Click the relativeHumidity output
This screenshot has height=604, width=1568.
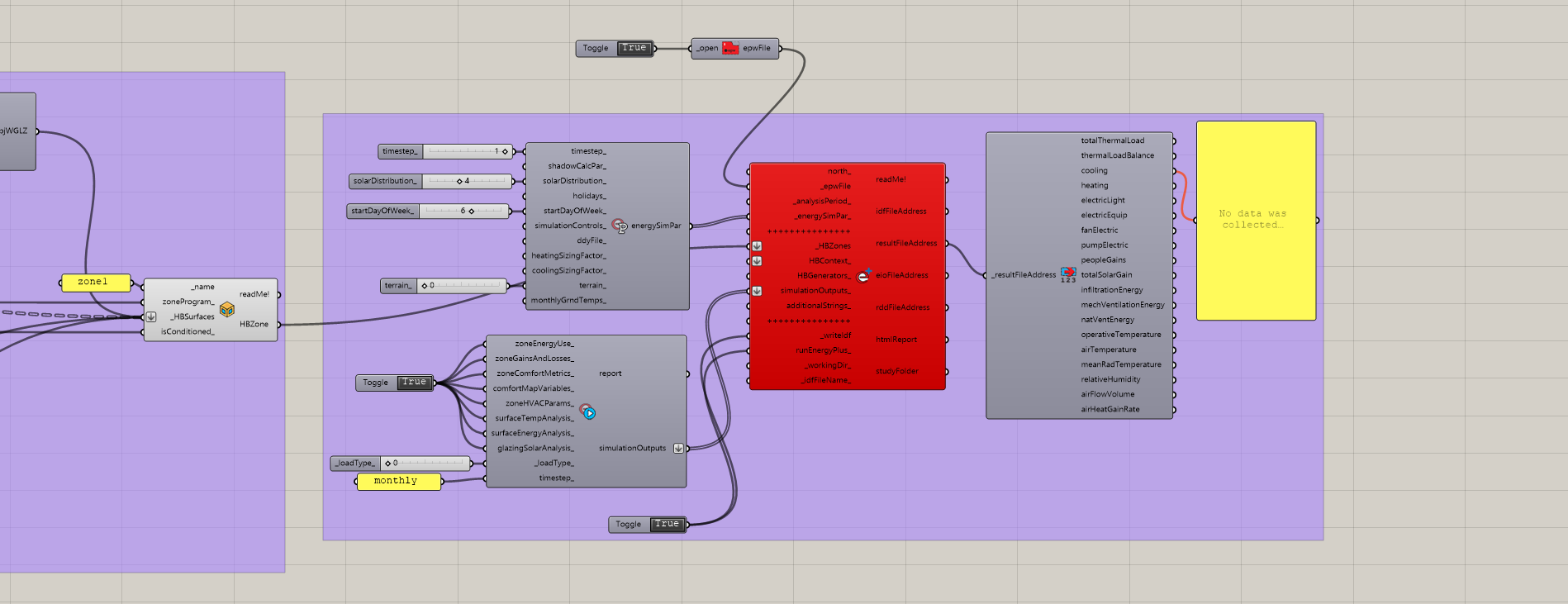1110,380
